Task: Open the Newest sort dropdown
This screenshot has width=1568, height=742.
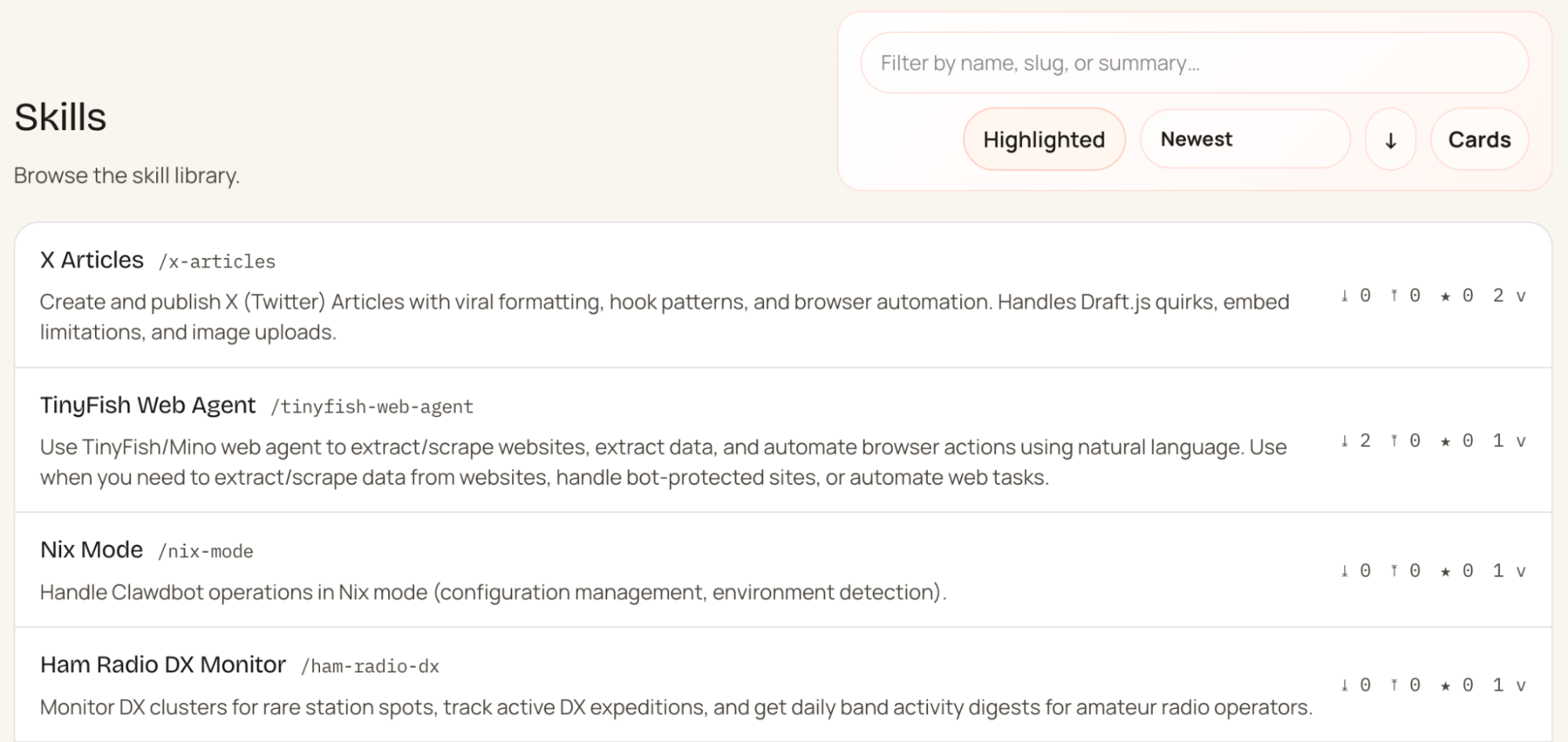Action: [1244, 139]
